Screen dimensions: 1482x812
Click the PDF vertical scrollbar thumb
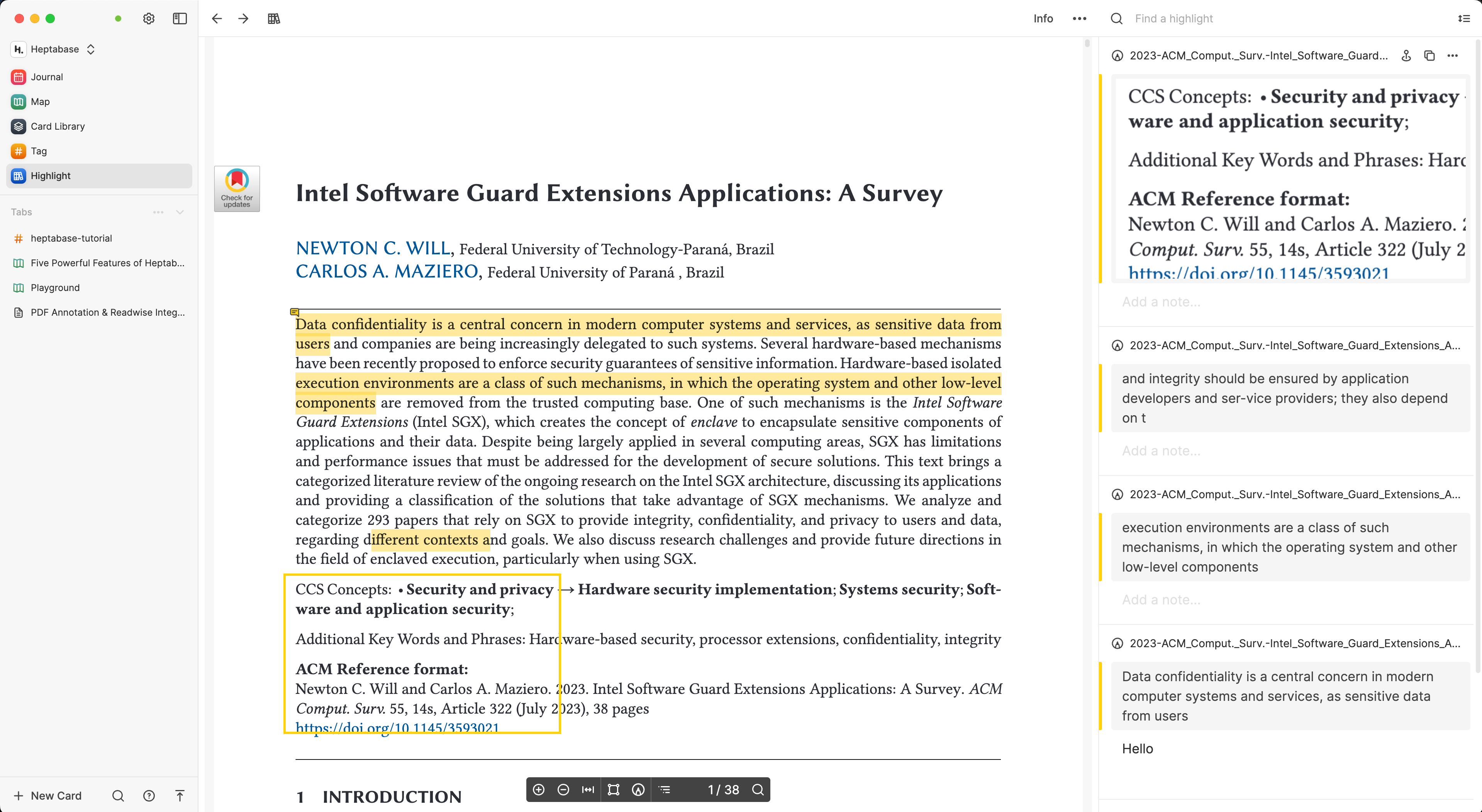click(1087, 43)
